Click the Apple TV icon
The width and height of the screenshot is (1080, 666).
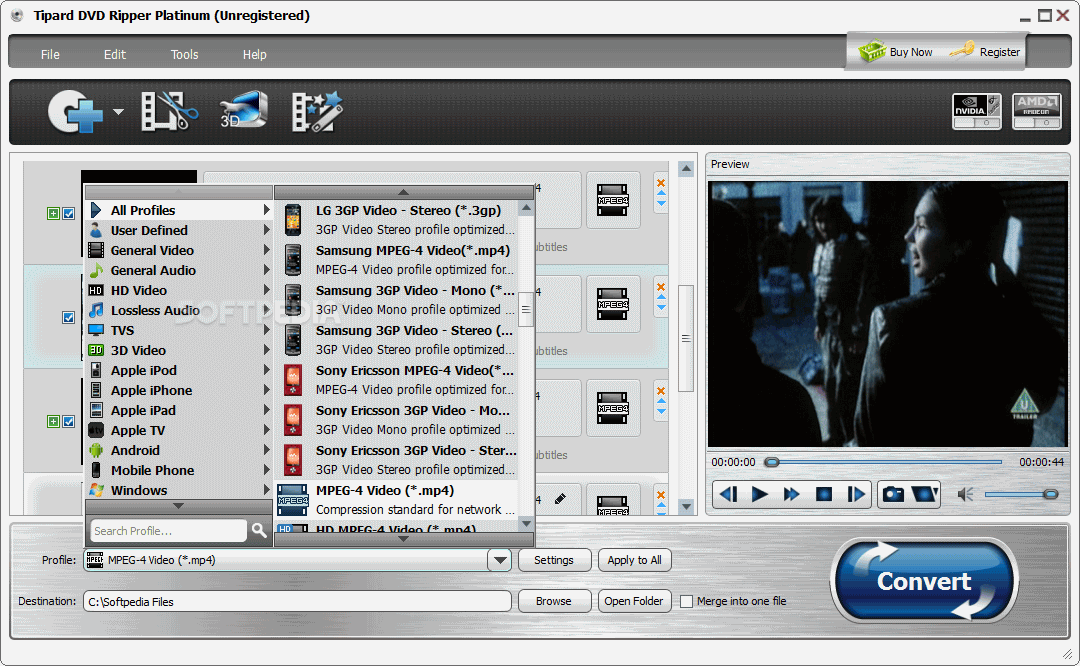click(x=96, y=430)
